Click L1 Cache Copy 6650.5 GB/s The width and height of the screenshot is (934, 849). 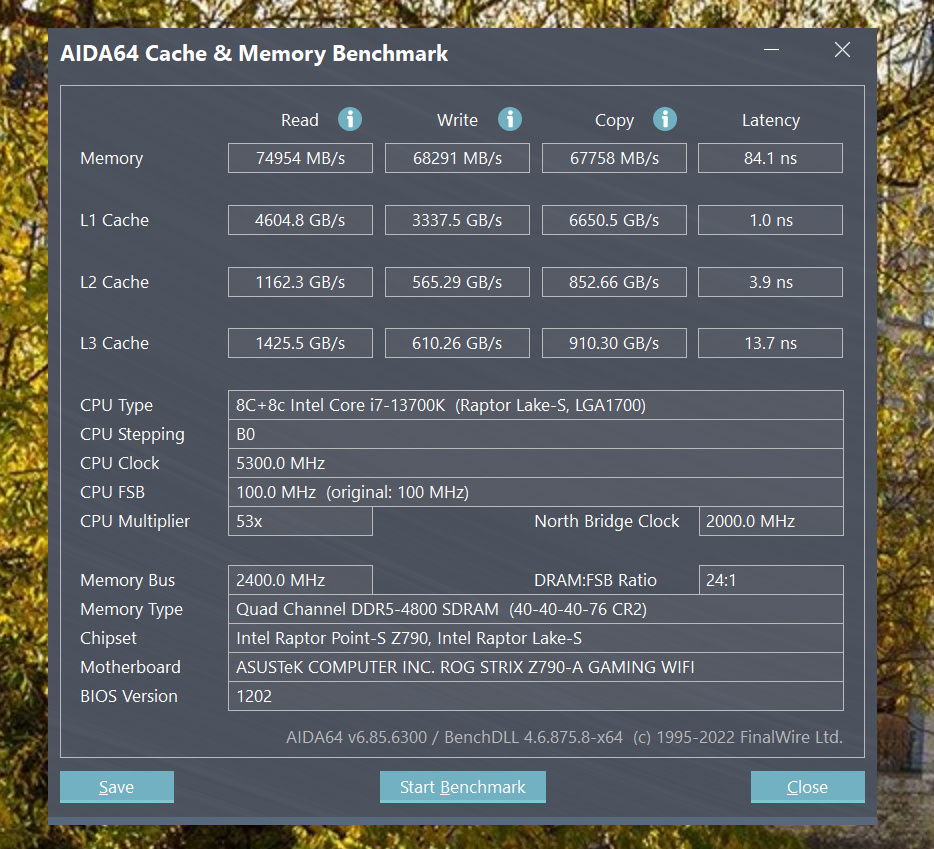coord(614,220)
